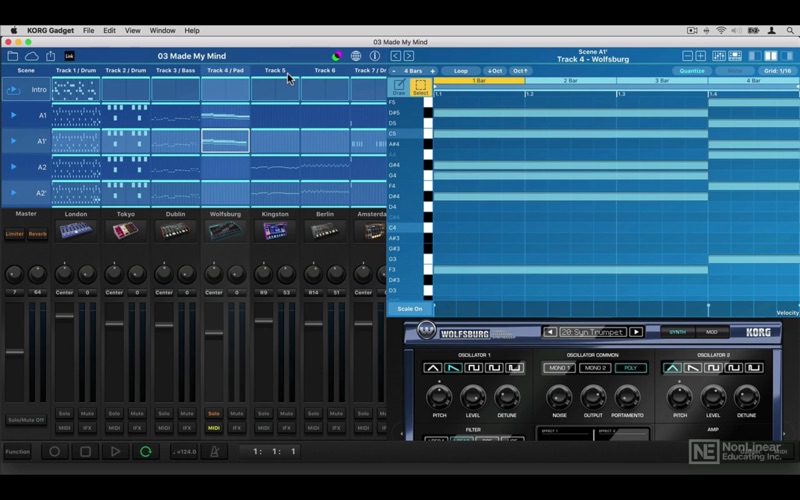Click the Record button in transport
The height and width of the screenshot is (500, 800).
[x=55, y=452]
